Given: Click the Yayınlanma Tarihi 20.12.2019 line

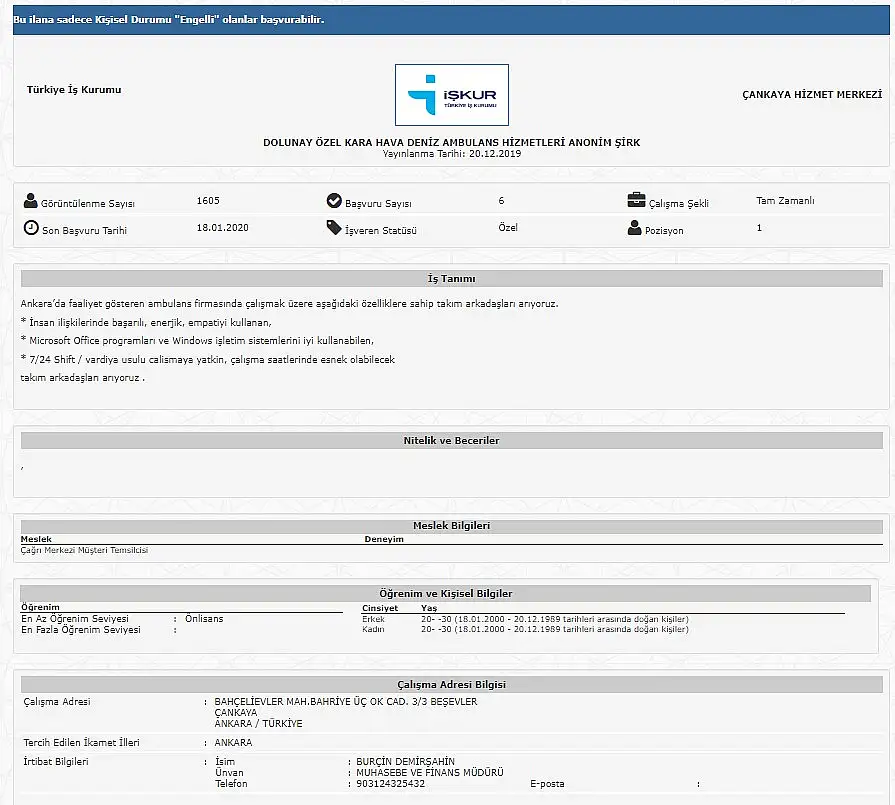Looking at the screenshot, I should 451,154.
